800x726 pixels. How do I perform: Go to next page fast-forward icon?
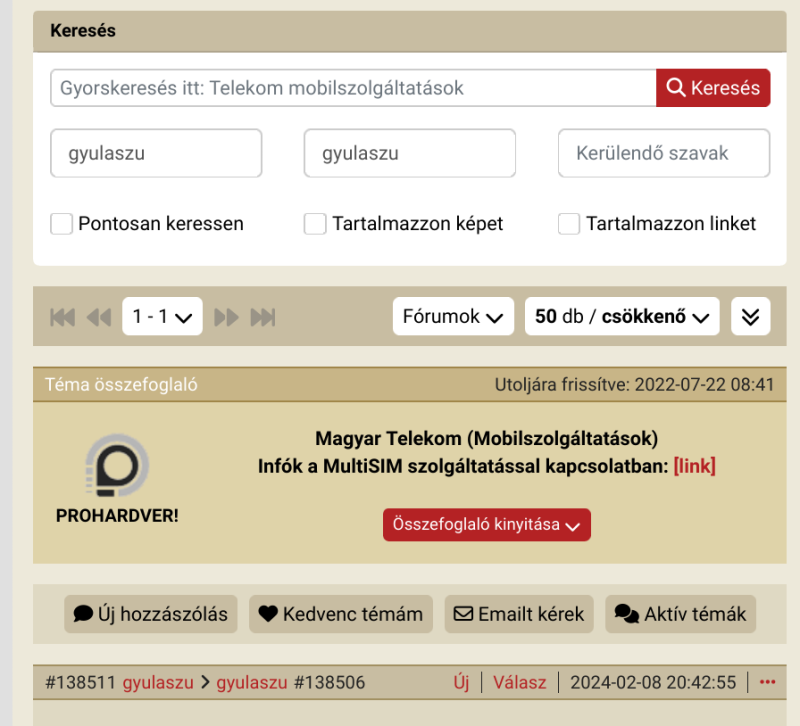(226, 317)
